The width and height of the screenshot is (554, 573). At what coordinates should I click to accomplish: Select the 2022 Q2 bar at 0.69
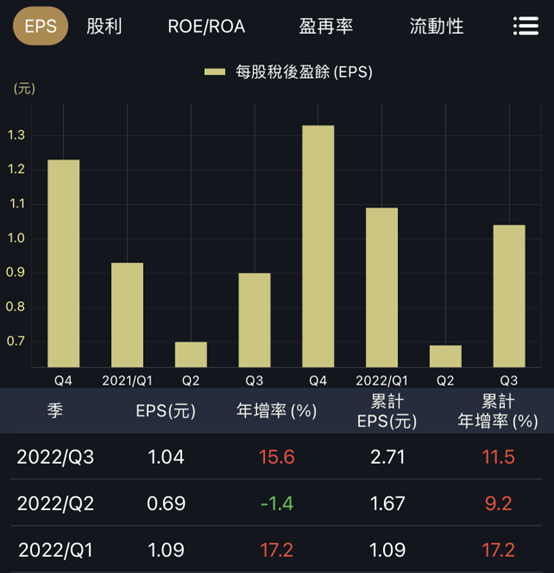445,356
